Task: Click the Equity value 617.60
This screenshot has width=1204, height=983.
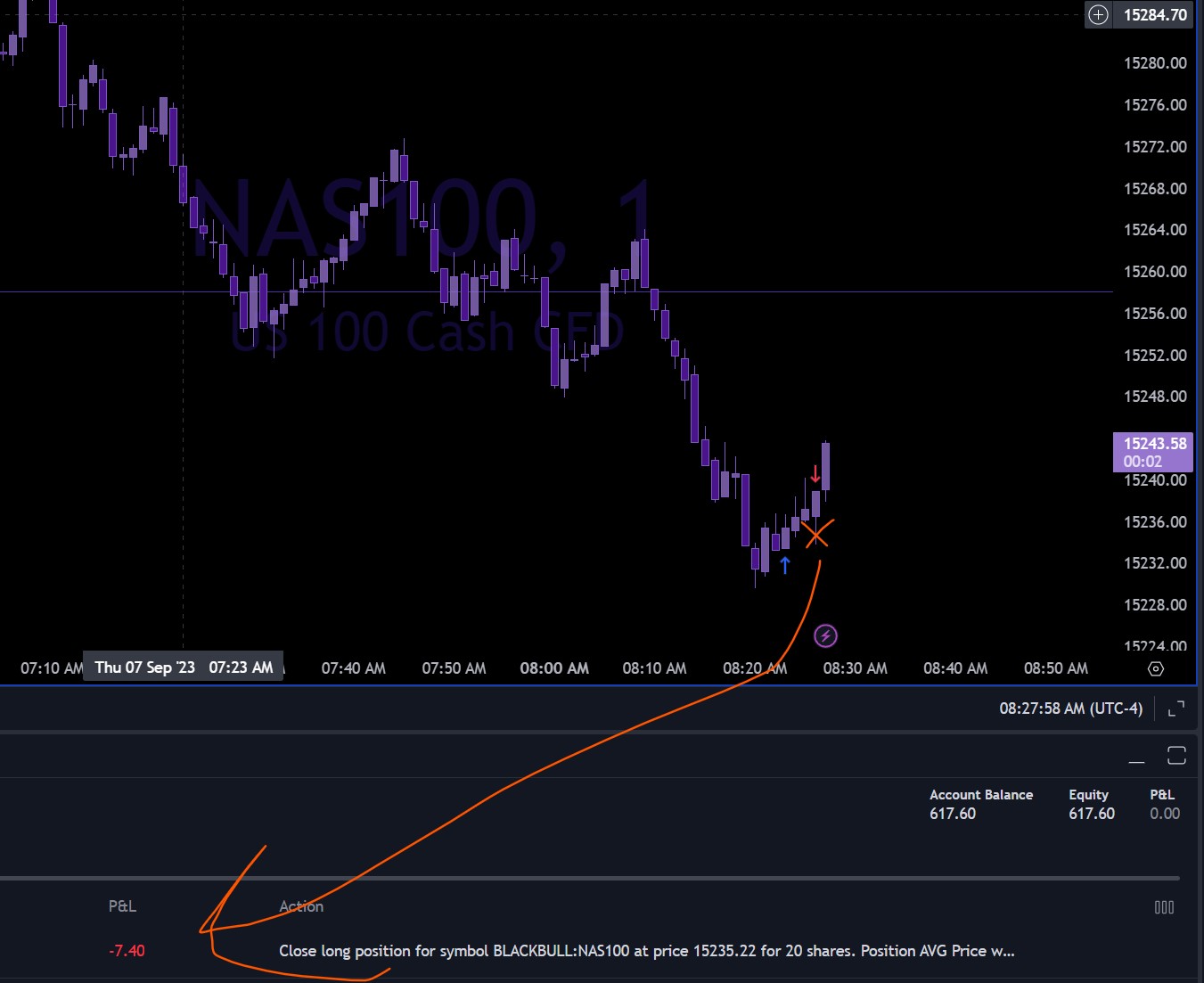Action: [1092, 814]
